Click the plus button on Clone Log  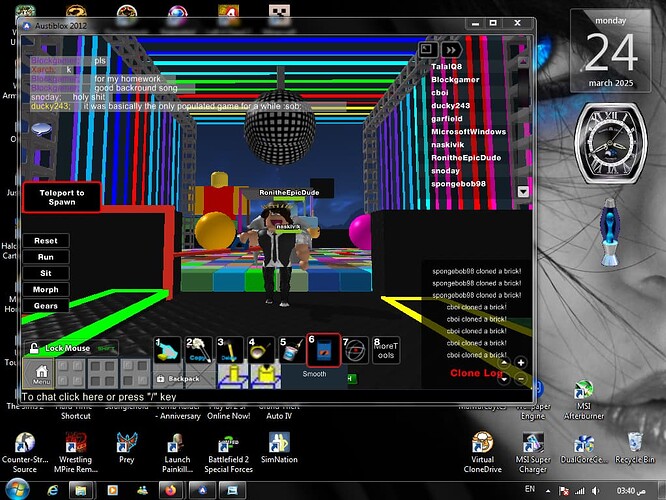(x=521, y=363)
